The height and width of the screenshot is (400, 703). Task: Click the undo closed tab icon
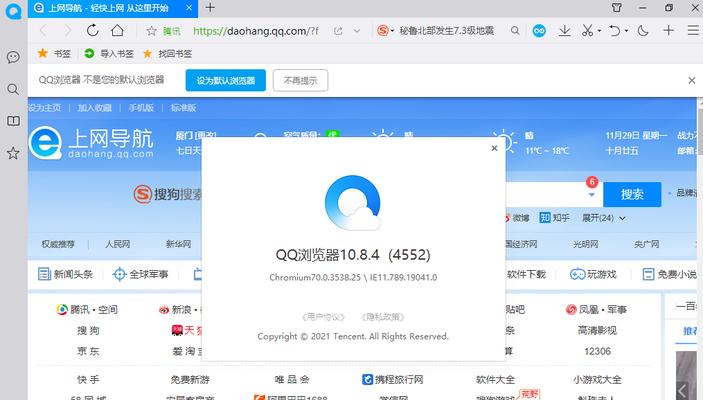click(614, 30)
